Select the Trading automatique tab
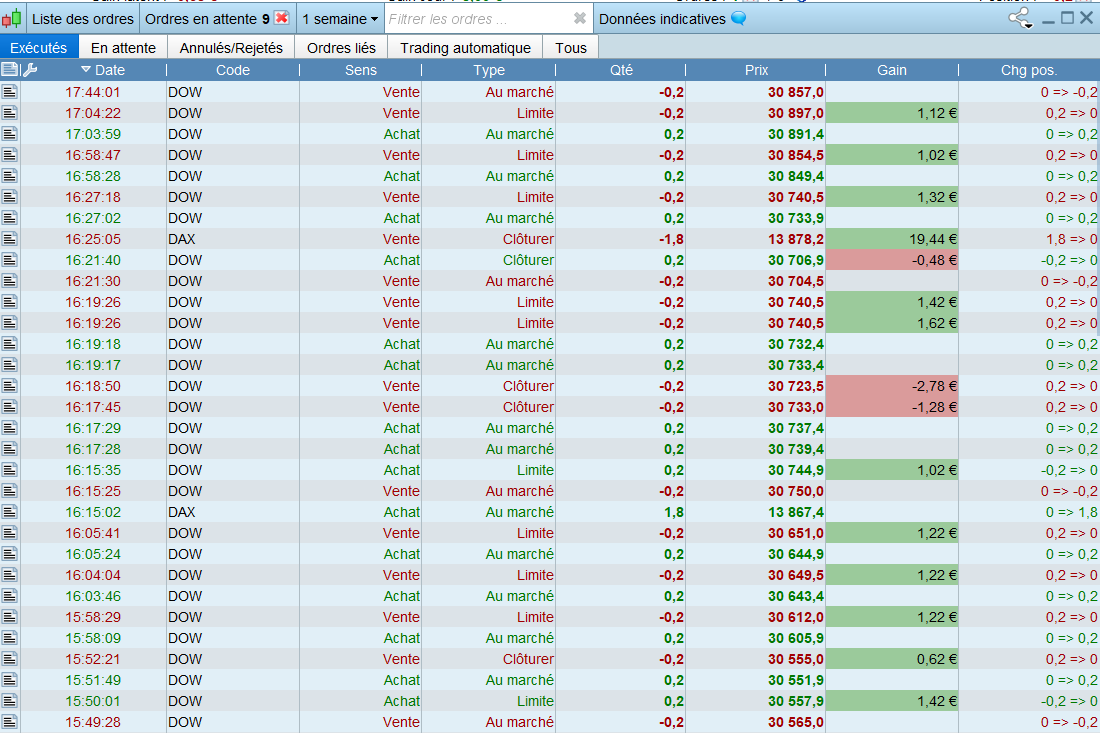The height and width of the screenshot is (733, 1100). click(465, 48)
